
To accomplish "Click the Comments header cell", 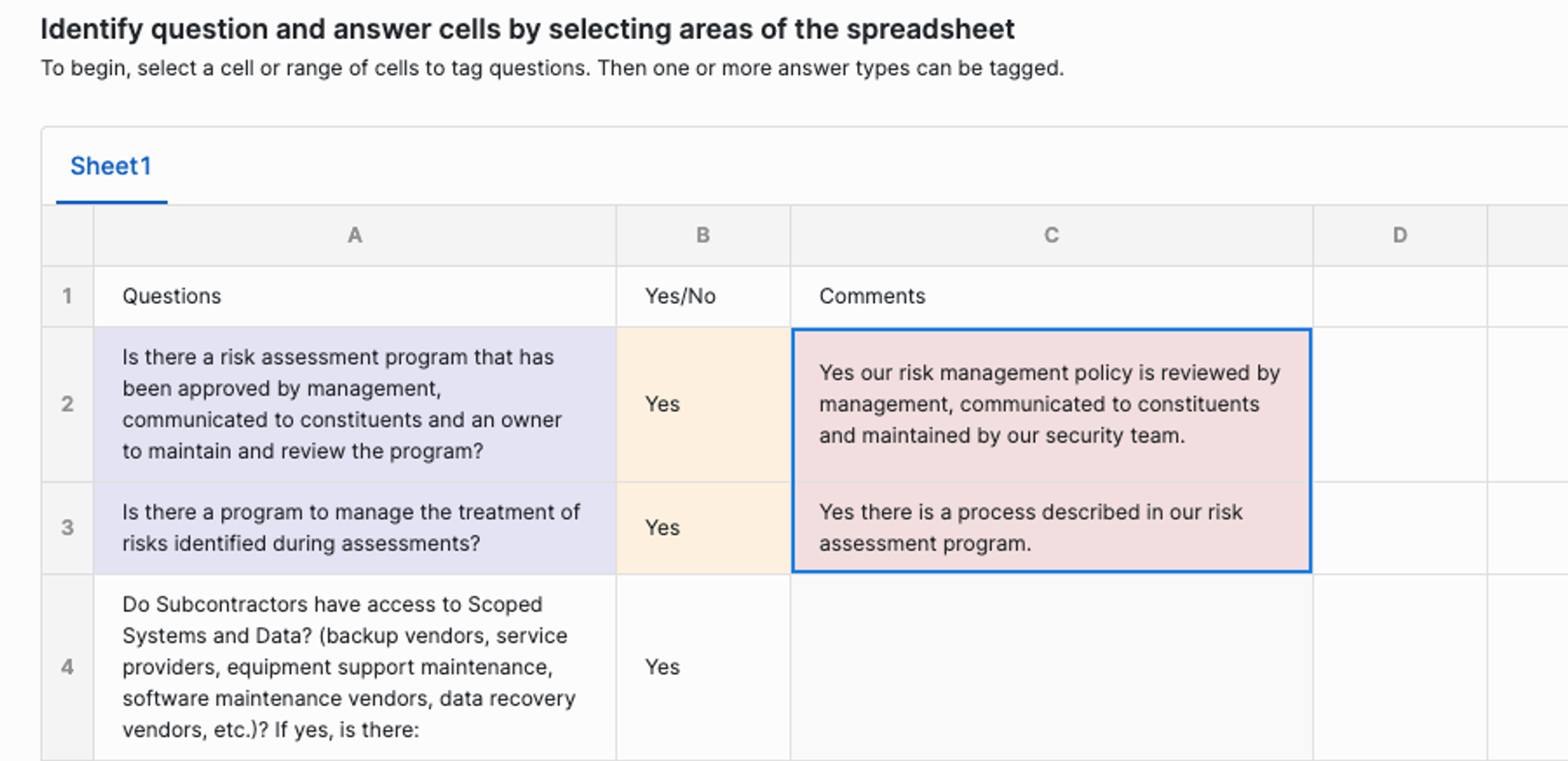I will pos(1051,296).
